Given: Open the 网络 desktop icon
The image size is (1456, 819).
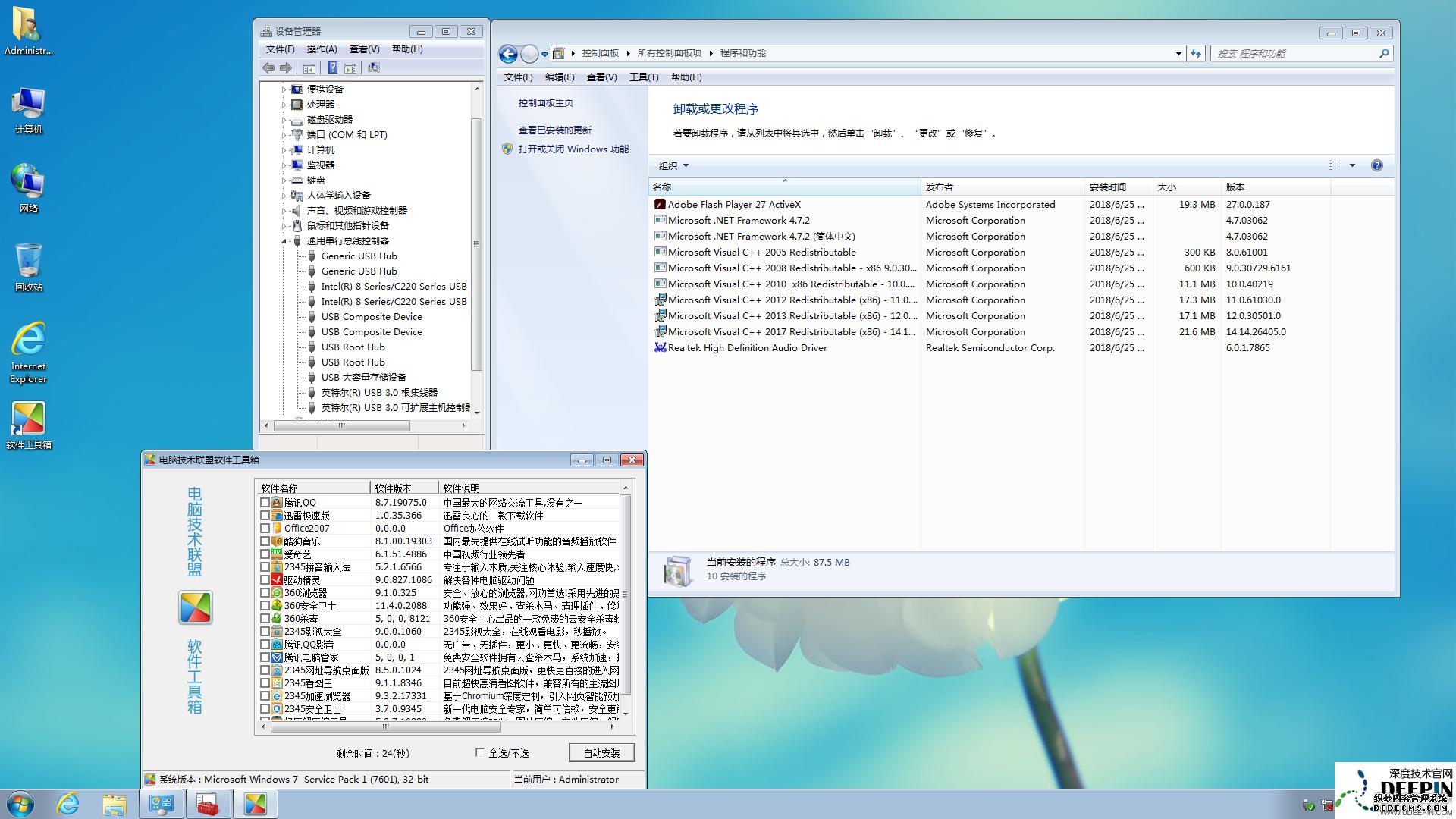Looking at the screenshot, I should pyautogui.click(x=29, y=189).
